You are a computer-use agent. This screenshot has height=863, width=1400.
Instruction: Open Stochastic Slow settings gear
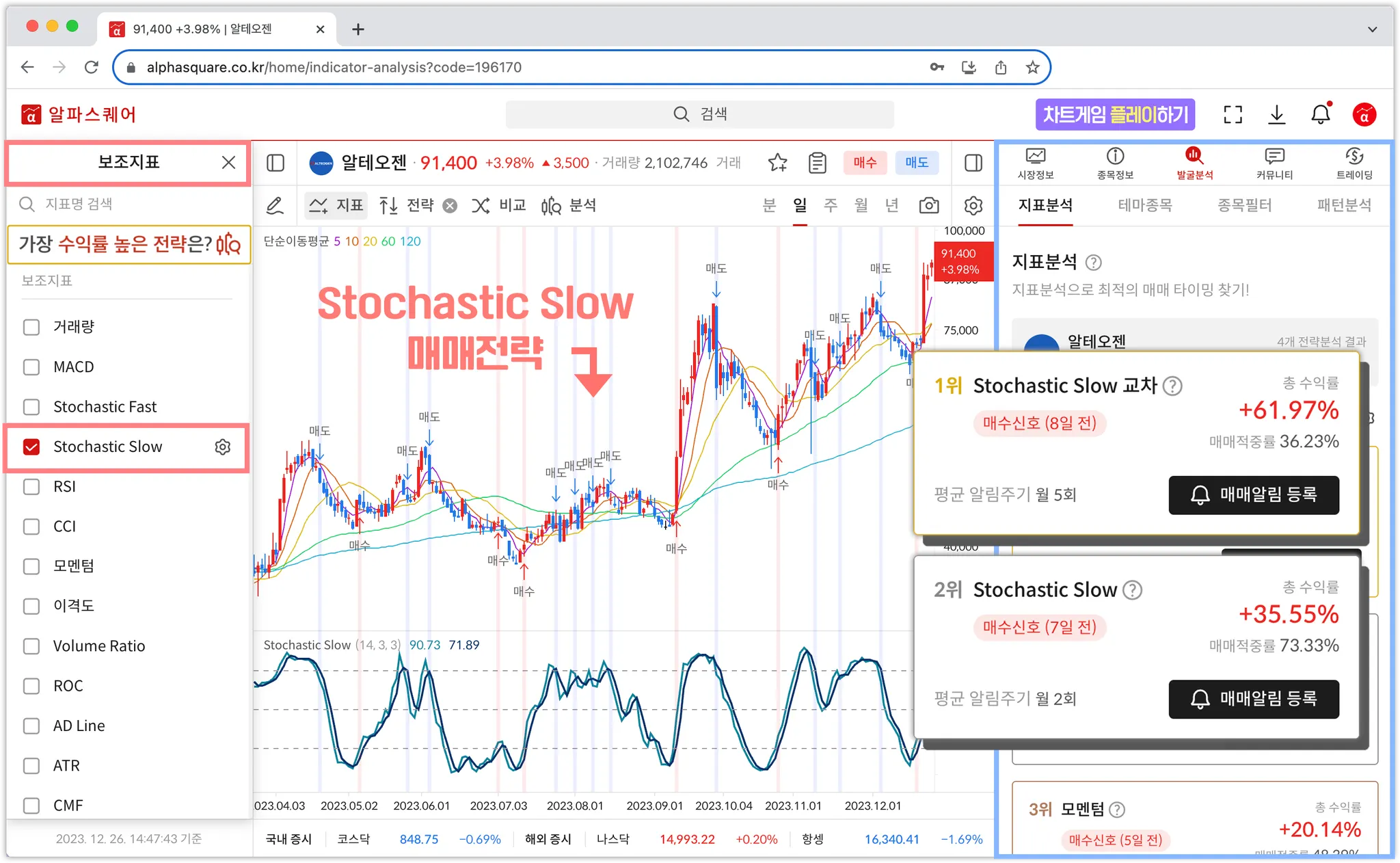tap(223, 447)
